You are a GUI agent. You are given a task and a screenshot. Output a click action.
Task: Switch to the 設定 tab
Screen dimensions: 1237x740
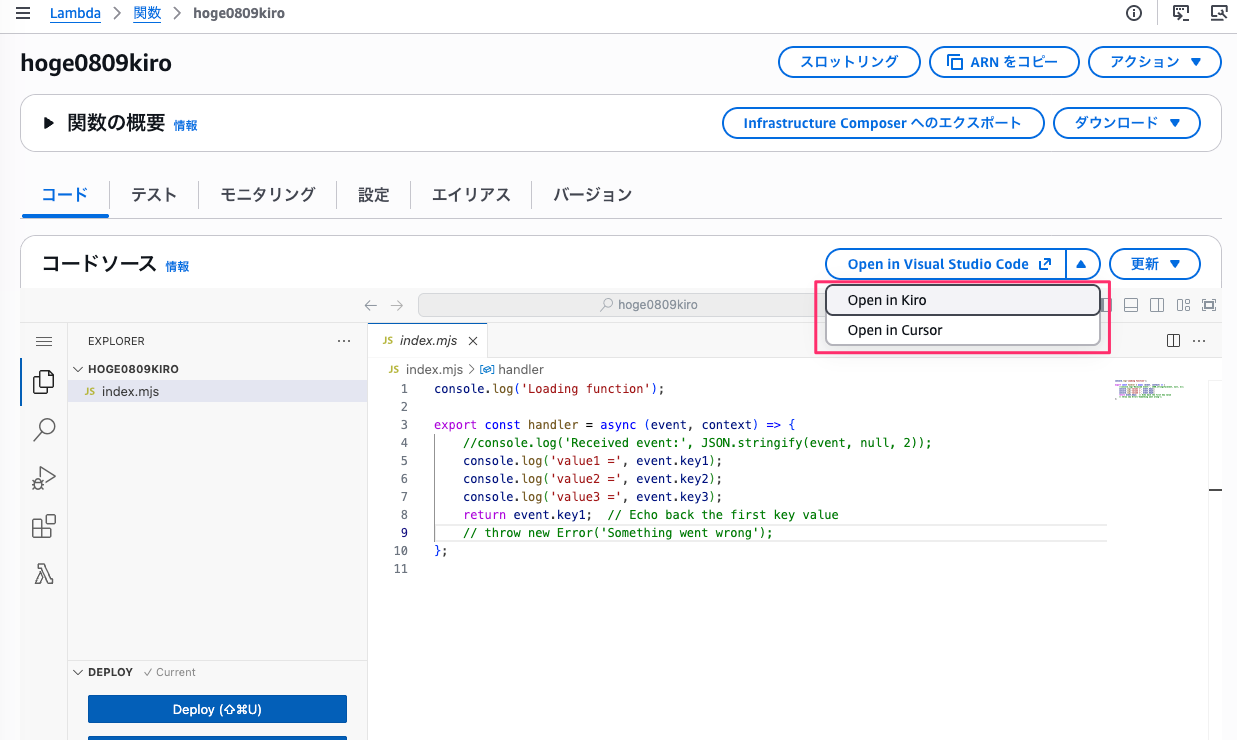374,195
